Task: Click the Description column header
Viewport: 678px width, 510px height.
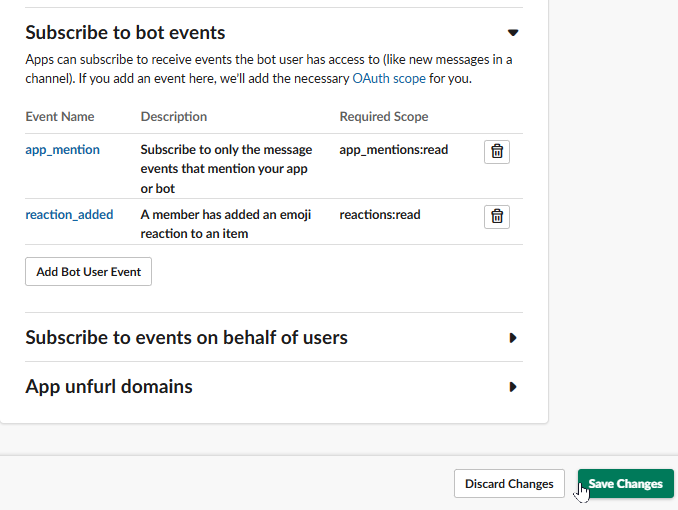Action: tap(174, 117)
